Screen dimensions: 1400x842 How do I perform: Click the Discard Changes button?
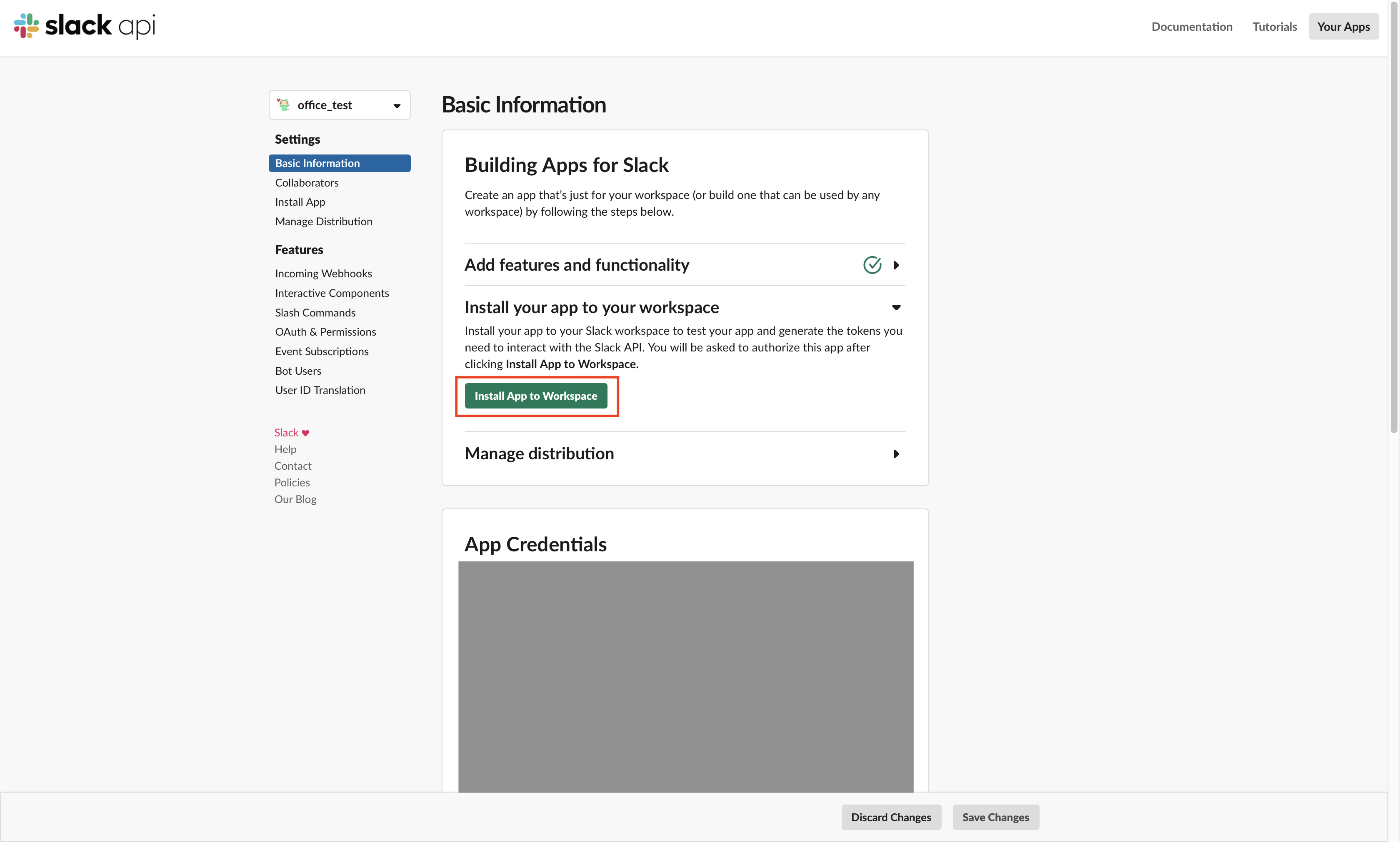pyautogui.click(x=891, y=817)
